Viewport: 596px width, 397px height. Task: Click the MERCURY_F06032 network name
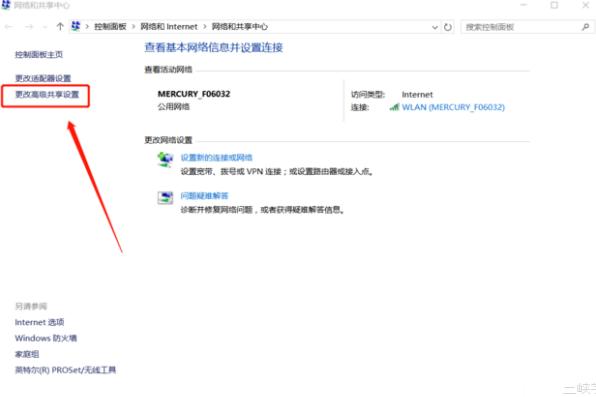tap(194, 94)
